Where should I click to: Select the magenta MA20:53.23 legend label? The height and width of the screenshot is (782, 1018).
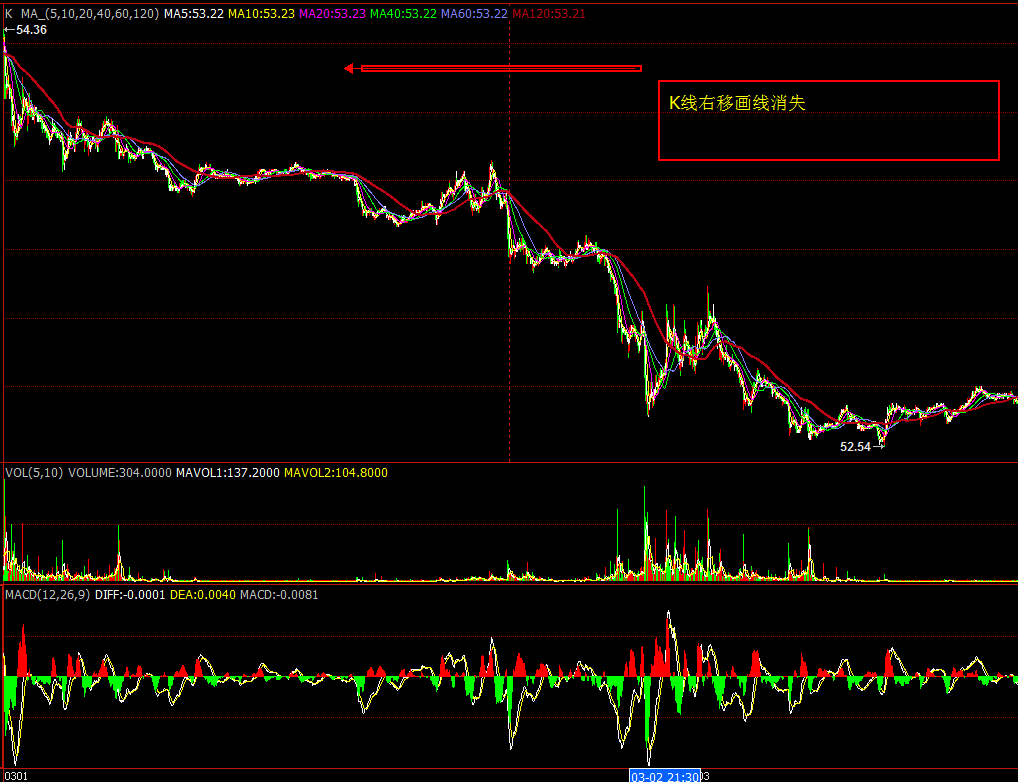(333, 14)
